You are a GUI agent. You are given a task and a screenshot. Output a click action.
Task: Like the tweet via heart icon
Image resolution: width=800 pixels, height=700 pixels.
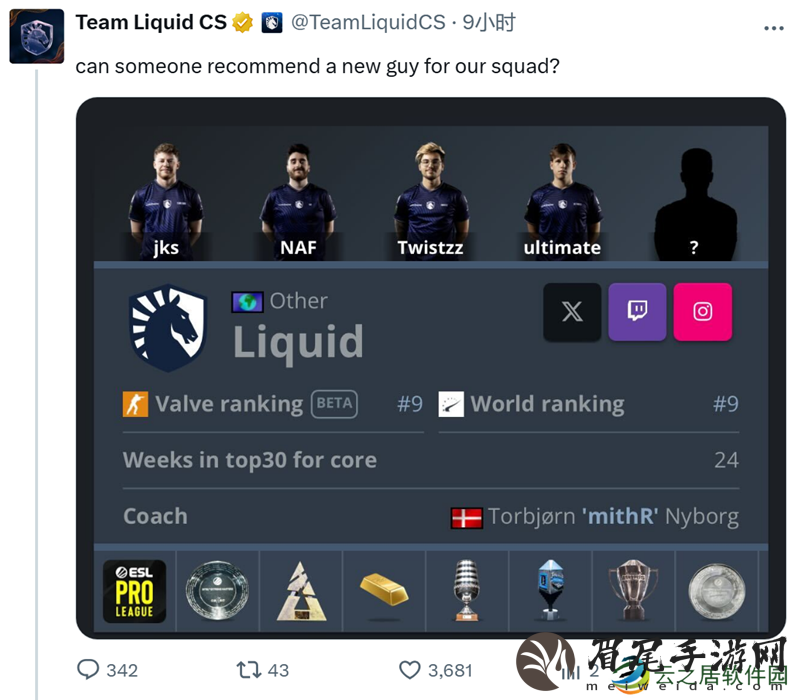(x=409, y=670)
